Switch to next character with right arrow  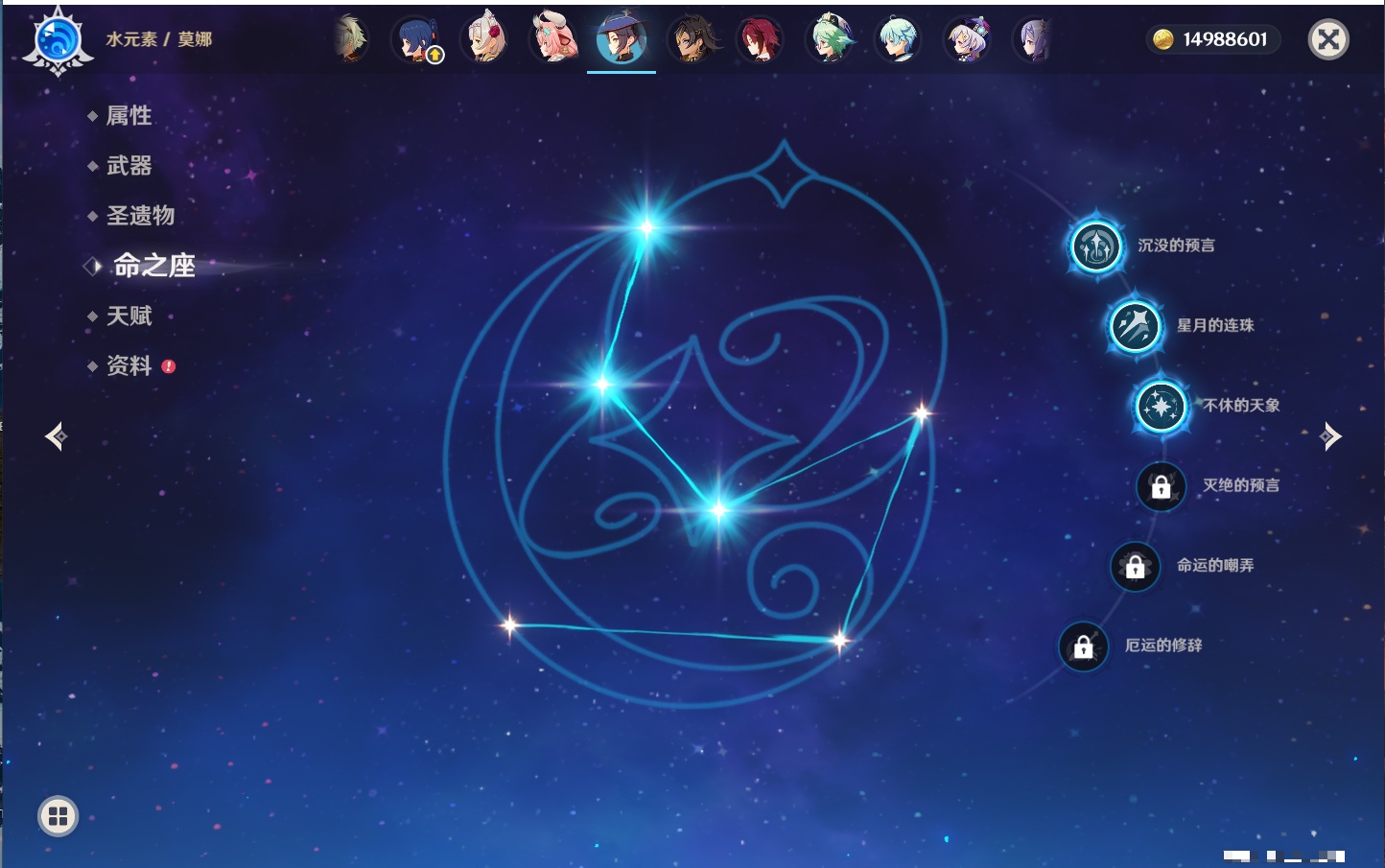point(1330,436)
